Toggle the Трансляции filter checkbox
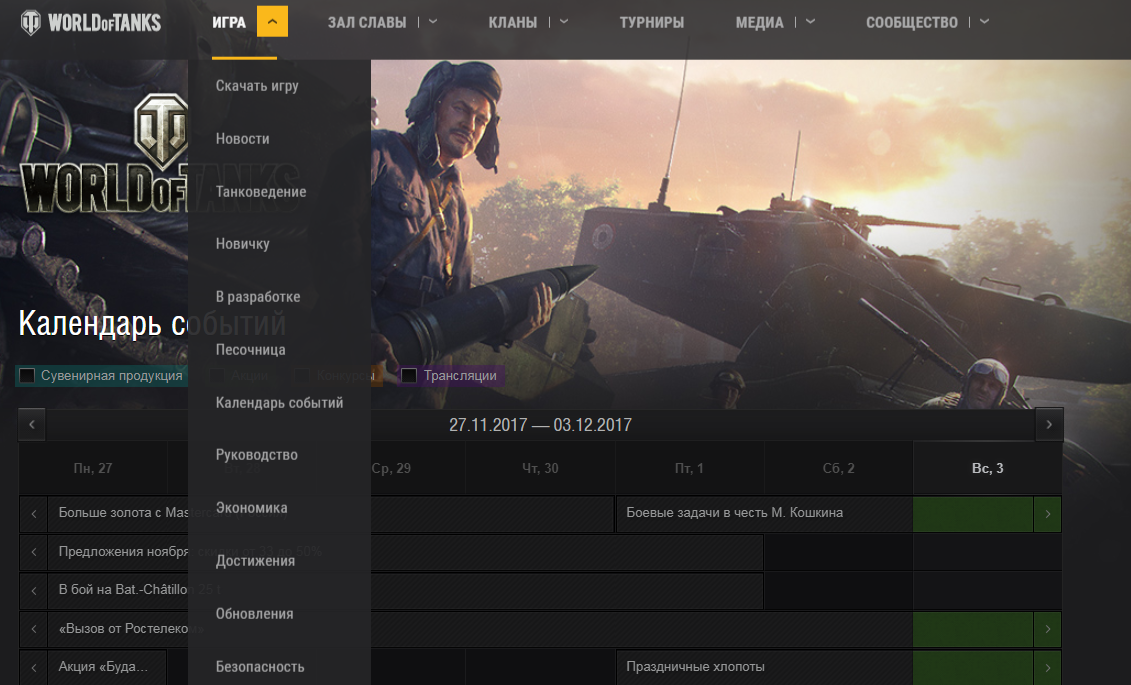 pyautogui.click(x=409, y=375)
